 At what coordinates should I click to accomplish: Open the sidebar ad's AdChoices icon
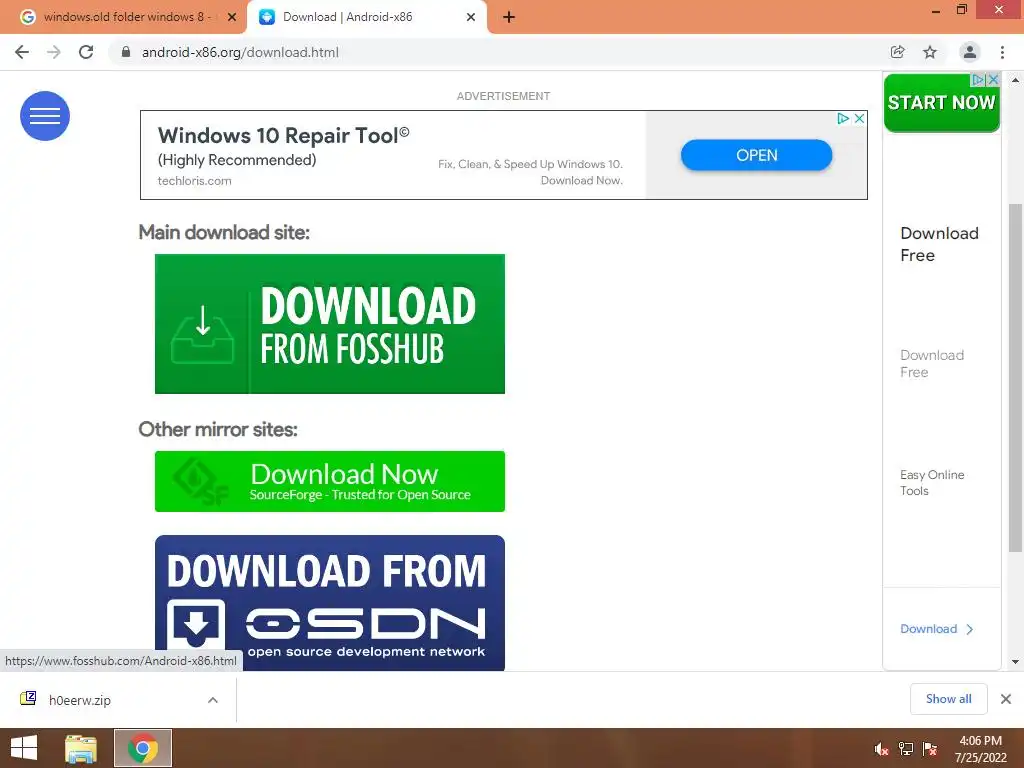[x=978, y=80]
